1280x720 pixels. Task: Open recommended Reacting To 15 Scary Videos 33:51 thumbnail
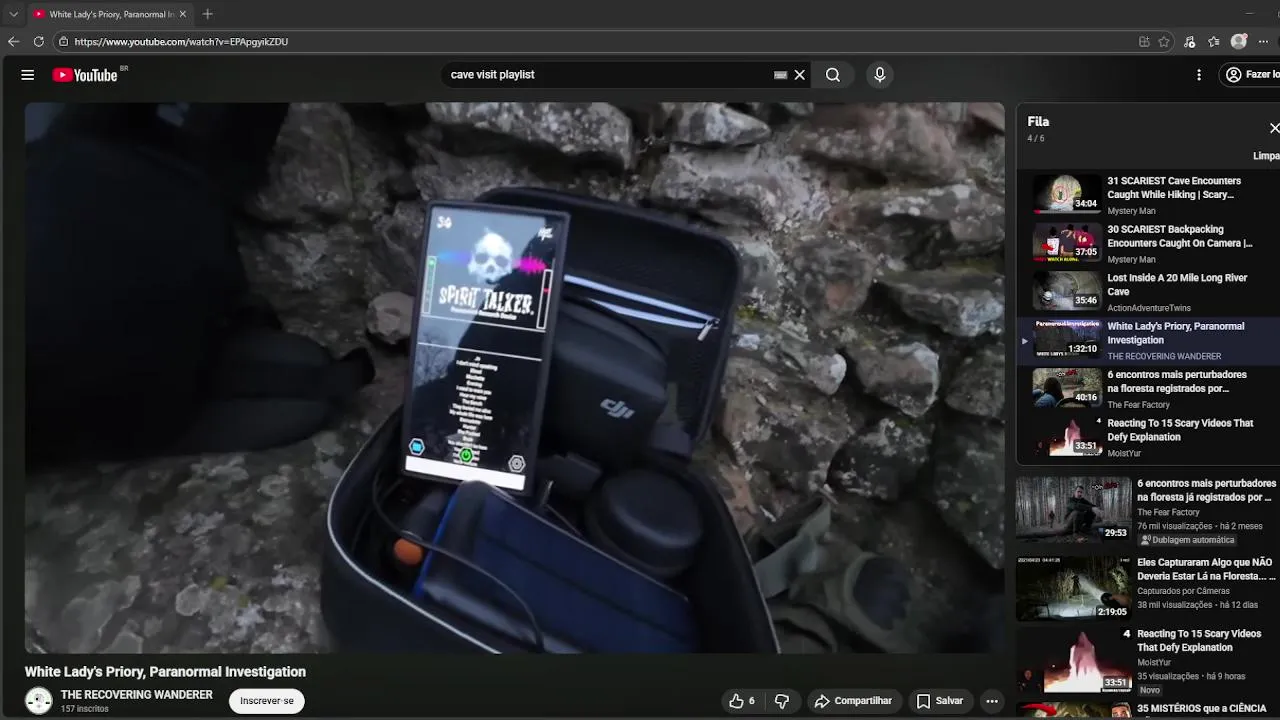click(x=1073, y=660)
